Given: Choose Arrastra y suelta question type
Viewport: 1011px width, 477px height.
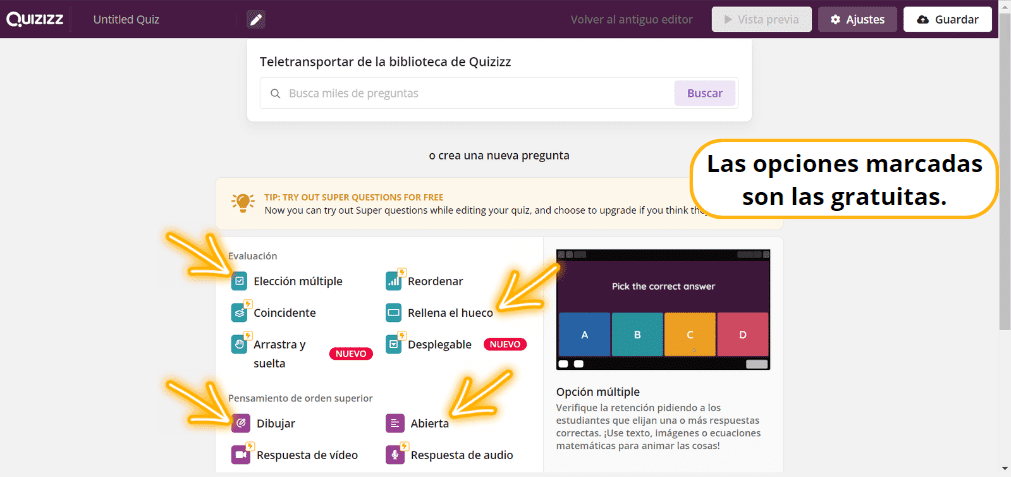Looking at the screenshot, I should pyautogui.click(x=279, y=354).
